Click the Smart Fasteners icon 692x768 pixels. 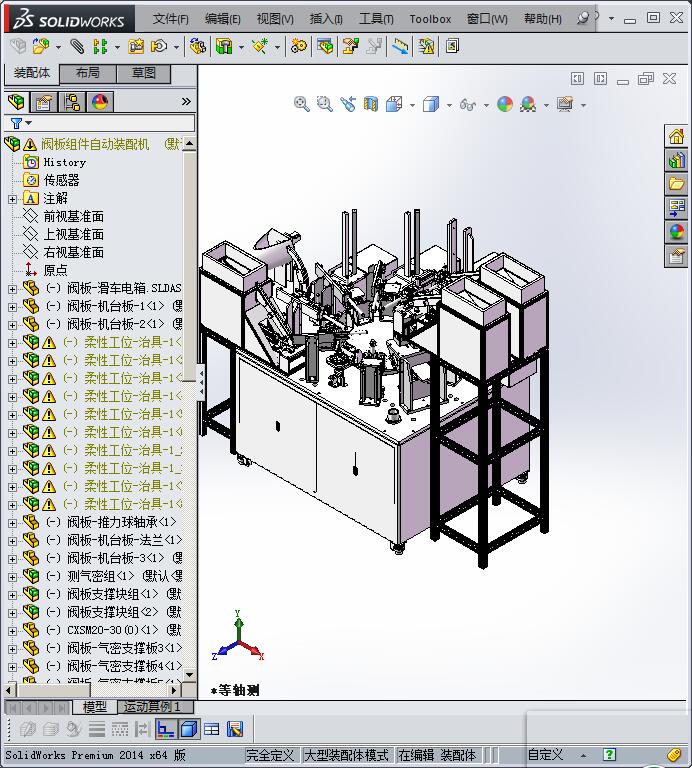136,47
